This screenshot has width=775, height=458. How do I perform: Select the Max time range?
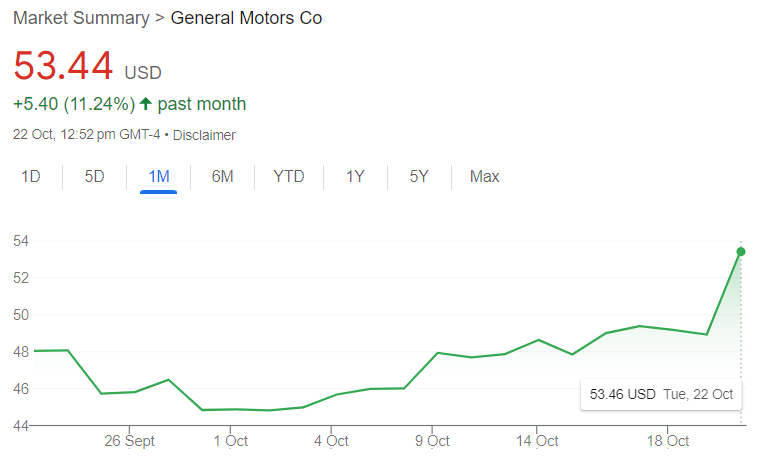pos(484,177)
